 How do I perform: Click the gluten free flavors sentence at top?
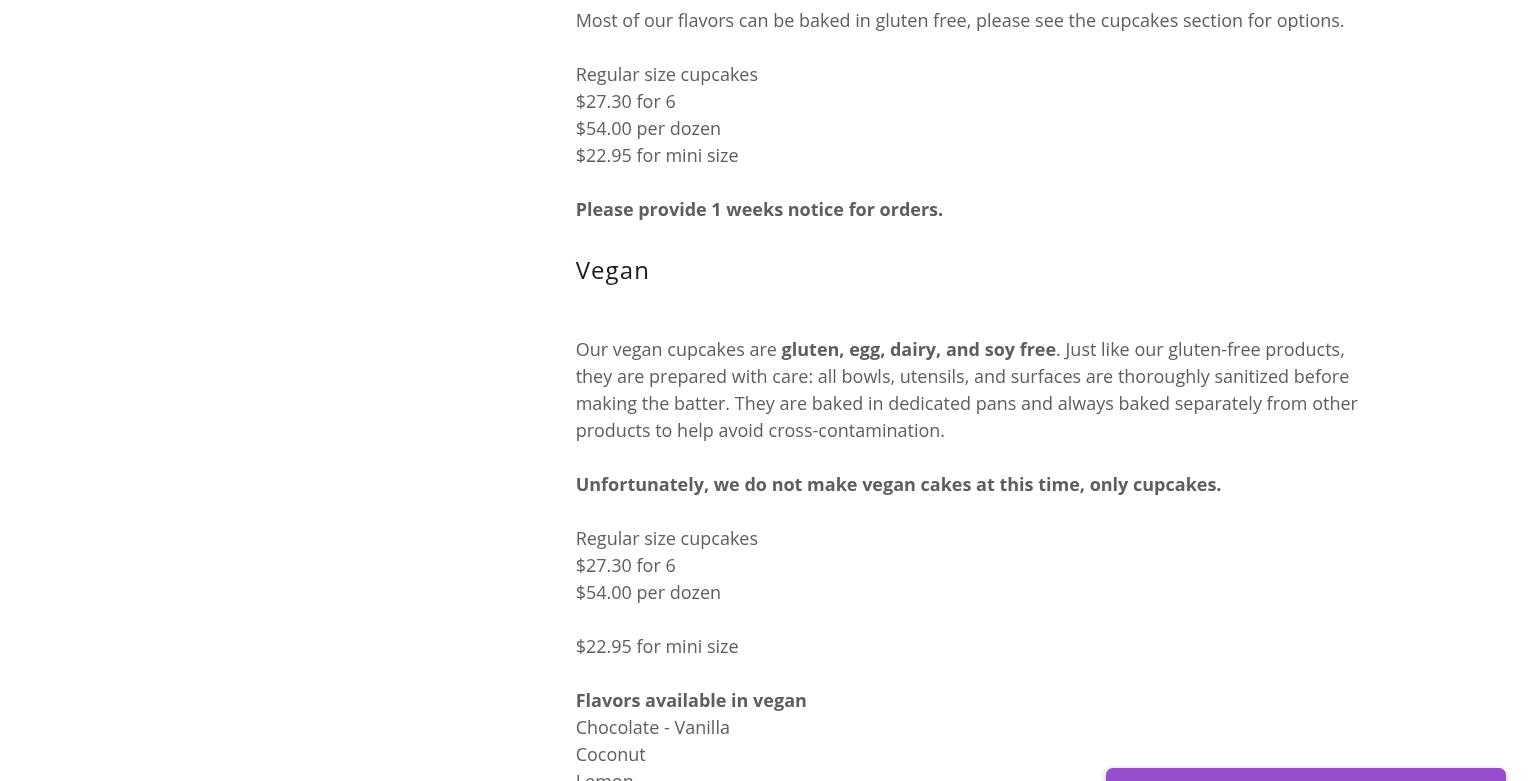pos(959,20)
